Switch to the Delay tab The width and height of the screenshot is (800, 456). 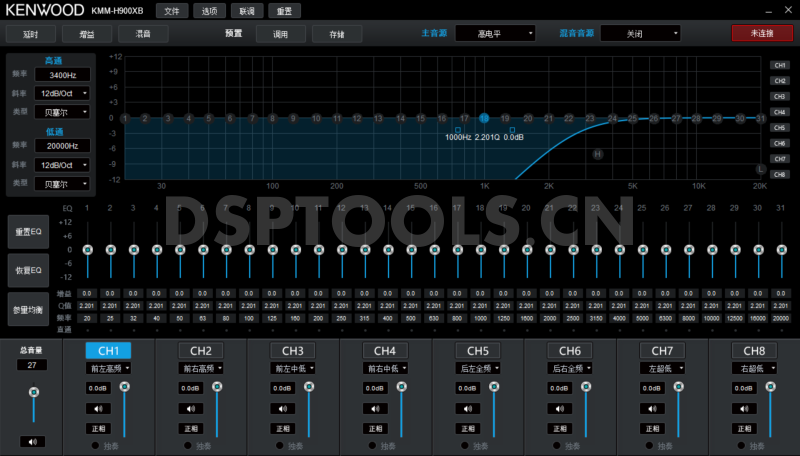(x=30, y=34)
